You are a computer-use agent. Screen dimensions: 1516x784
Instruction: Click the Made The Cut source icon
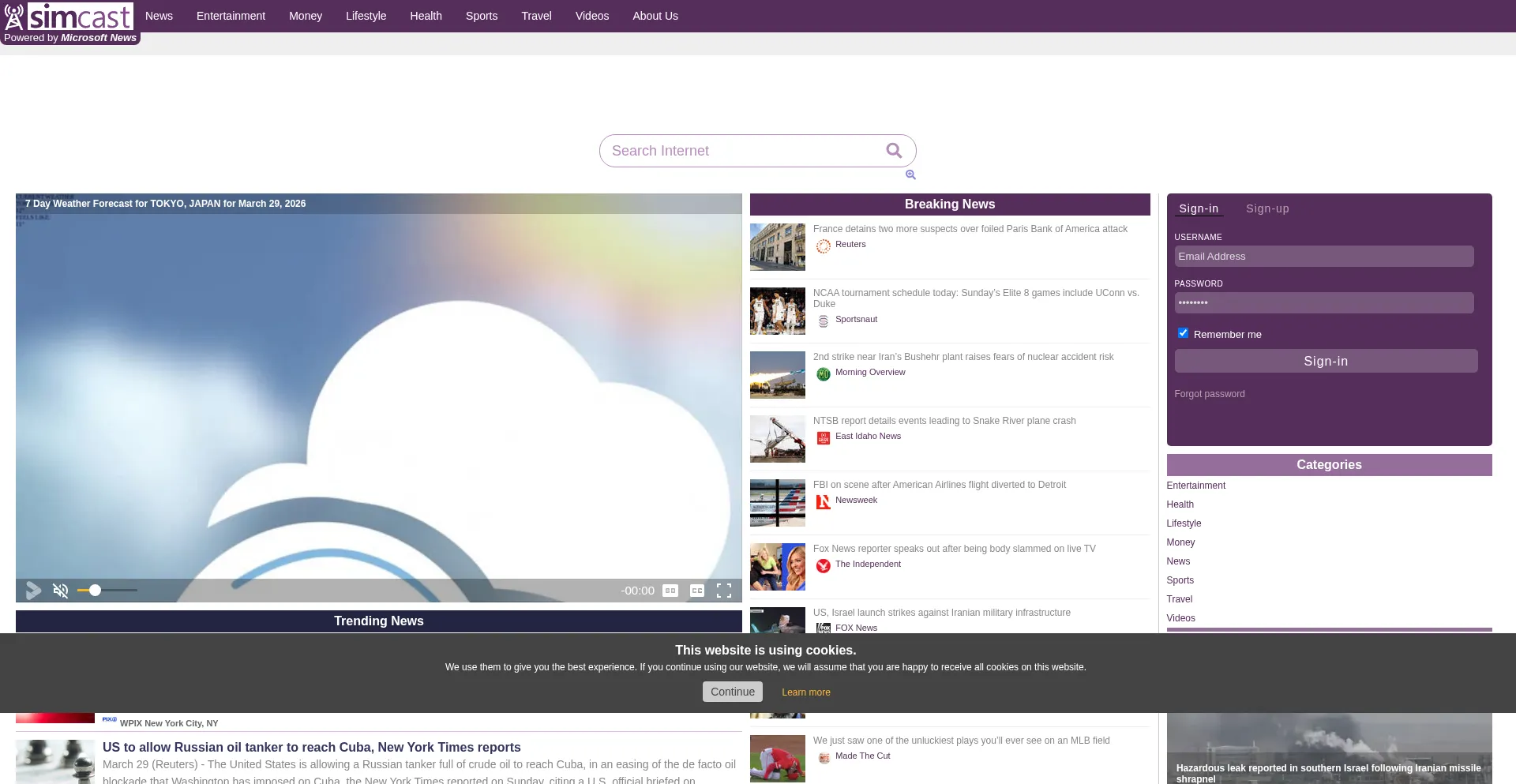coord(824,758)
